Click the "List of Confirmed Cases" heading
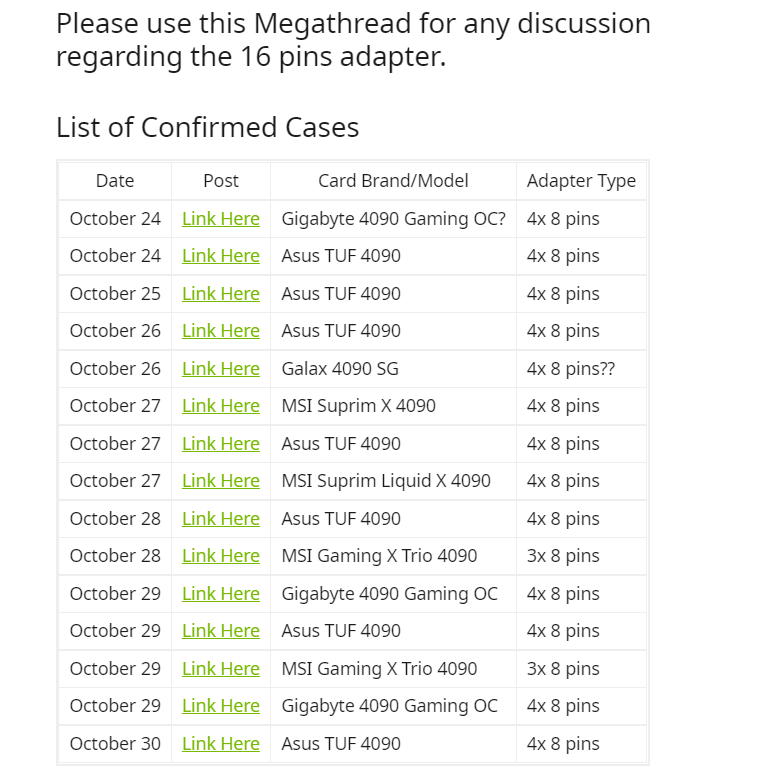The width and height of the screenshot is (771, 767). pyautogui.click(x=207, y=128)
